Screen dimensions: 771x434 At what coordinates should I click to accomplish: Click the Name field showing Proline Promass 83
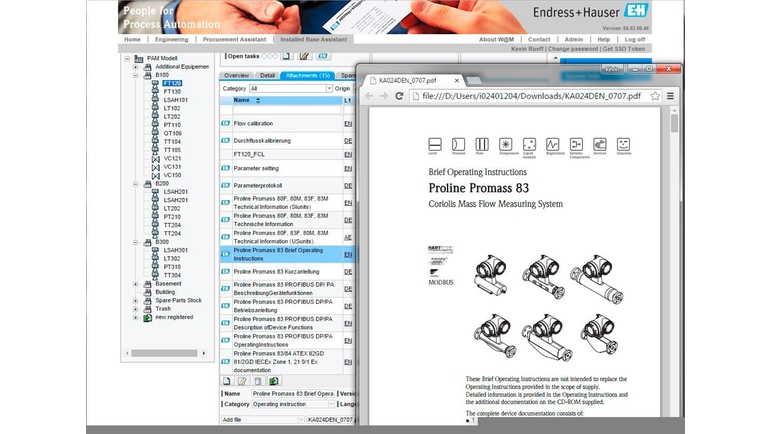pyautogui.click(x=293, y=394)
